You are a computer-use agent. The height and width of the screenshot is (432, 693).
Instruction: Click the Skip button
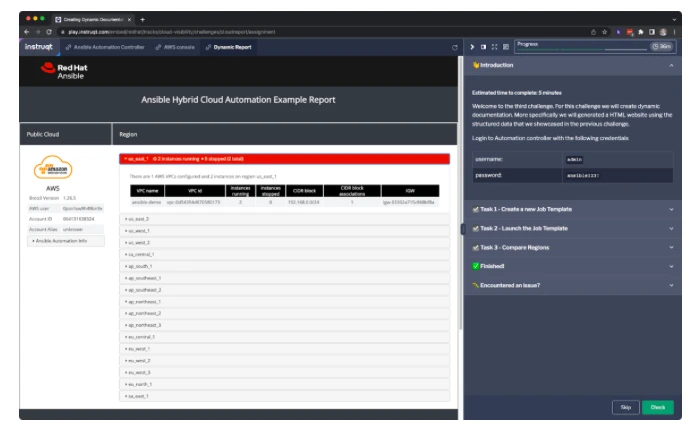[x=625, y=407]
